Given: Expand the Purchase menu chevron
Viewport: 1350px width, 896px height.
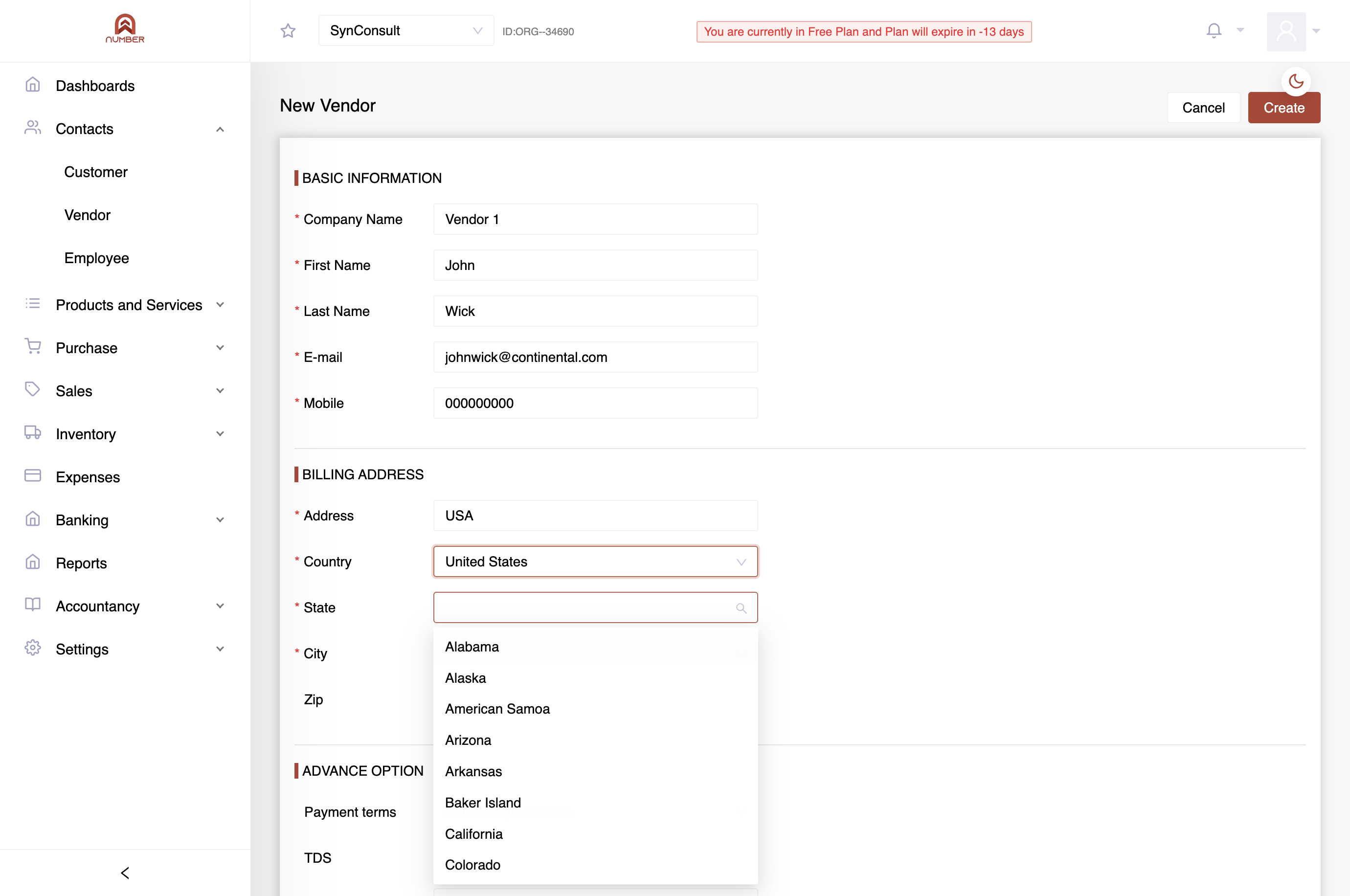Looking at the screenshot, I should [220, 347].
